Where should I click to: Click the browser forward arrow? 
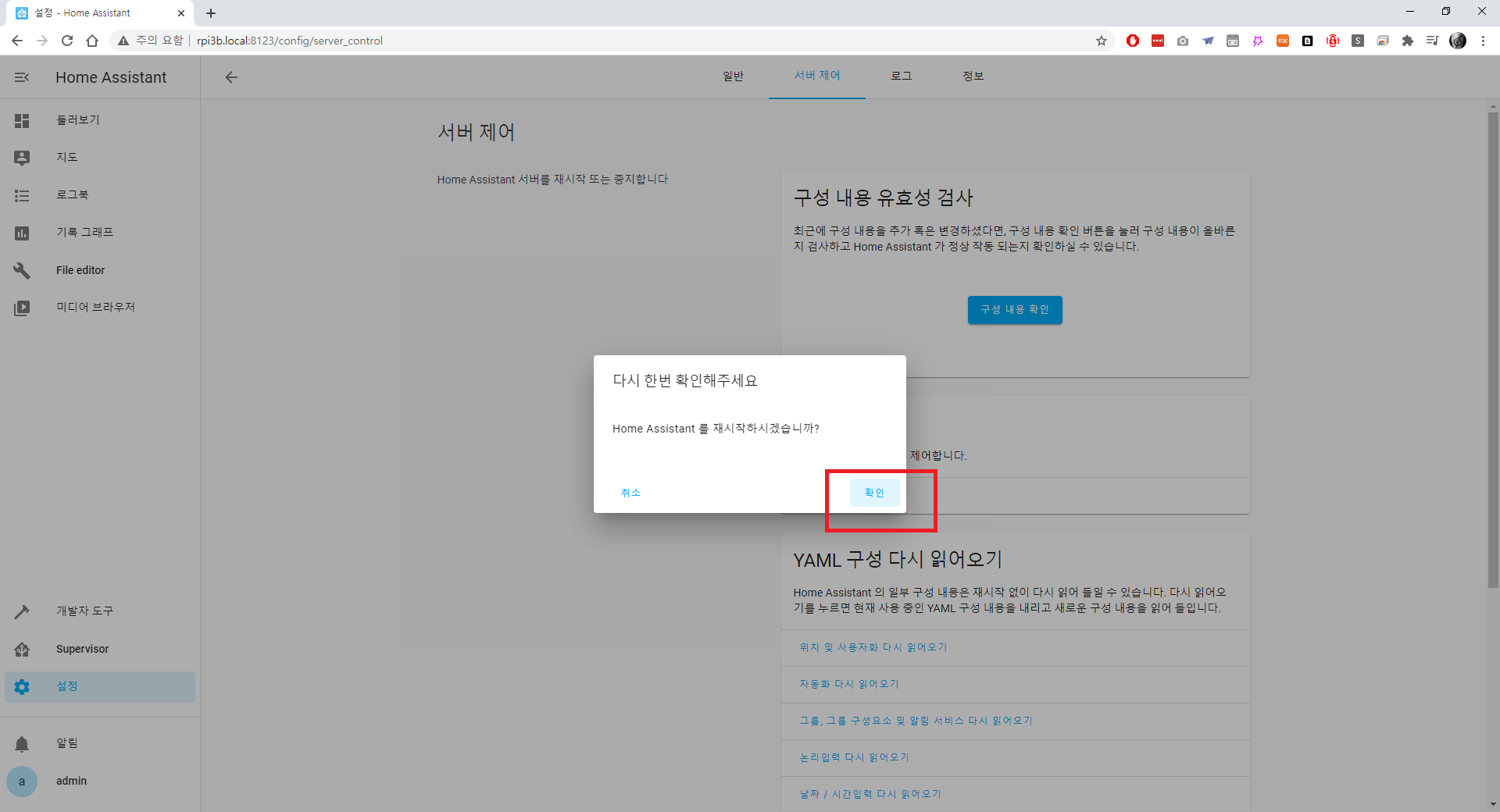(x=42, y=41)
